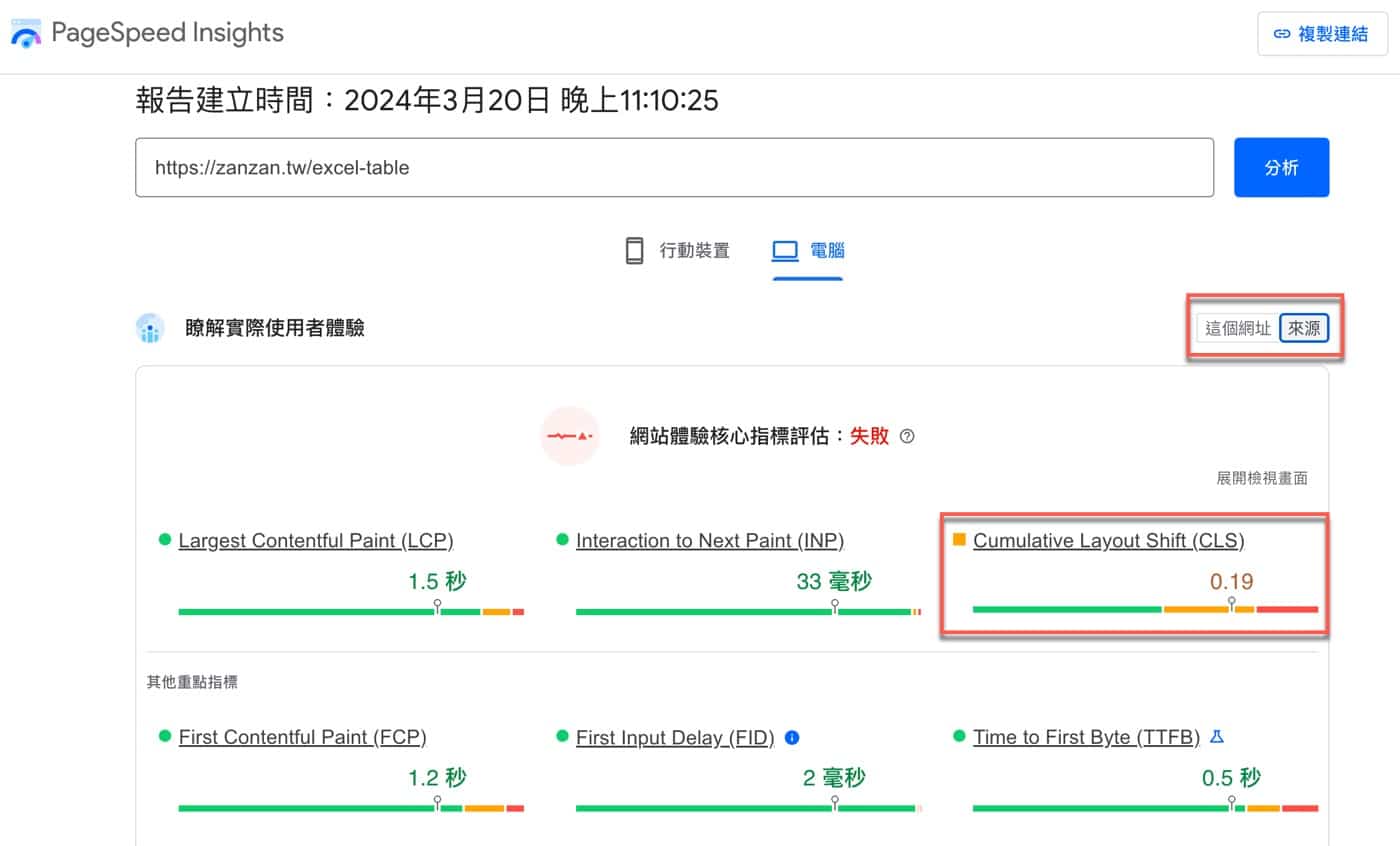Click the 33 毫秒 INP value
Image resolution: width=1400 pixels, height=846 pixels.
point(833,581)
